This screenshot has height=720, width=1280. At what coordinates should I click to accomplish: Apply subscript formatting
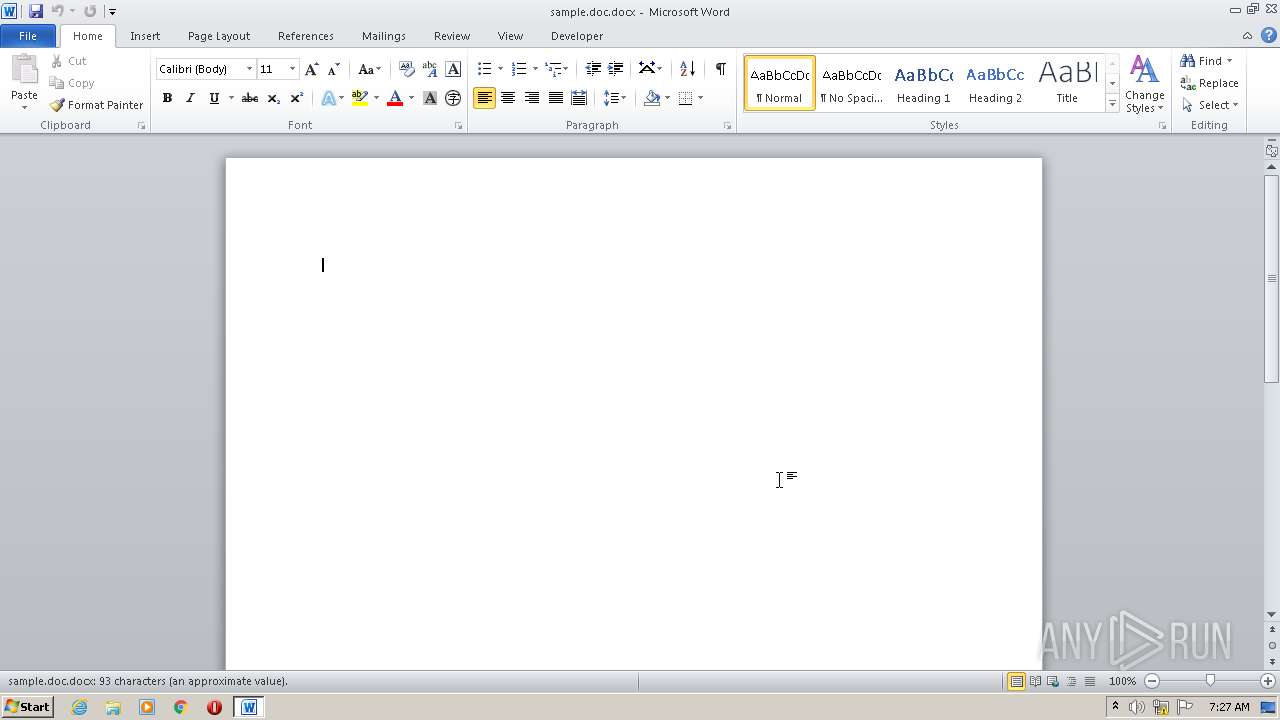tap(273, 98)
